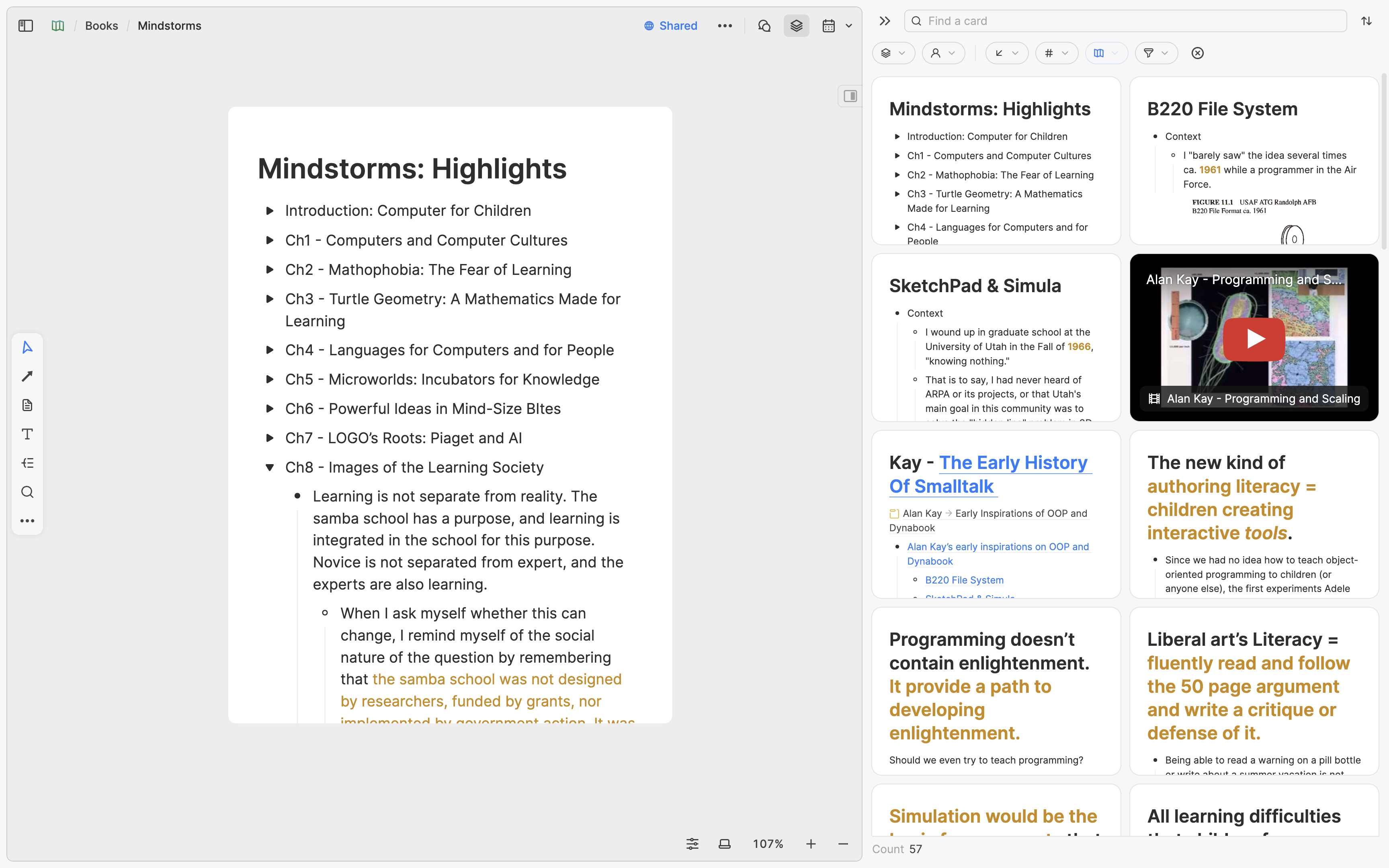Viewport: 1389px width, 868px height.
Task: Open Alan Kay's early inspirations link
Action: coord(998,554)
